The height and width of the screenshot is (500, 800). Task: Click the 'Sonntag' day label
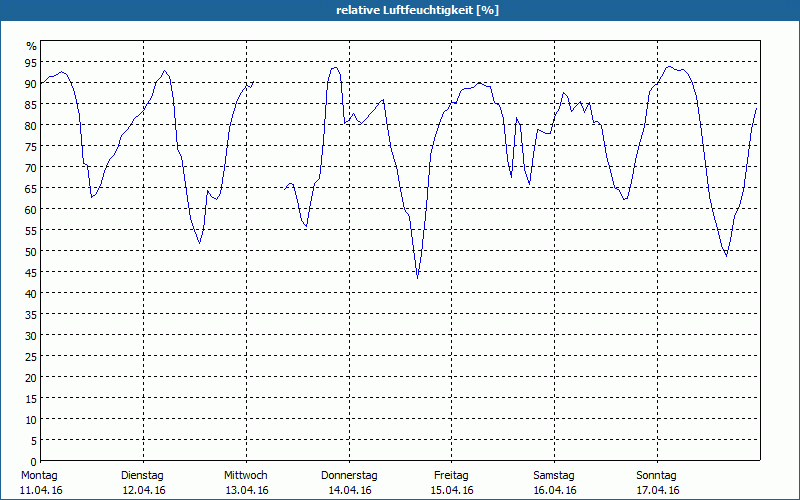click(656, 475)
